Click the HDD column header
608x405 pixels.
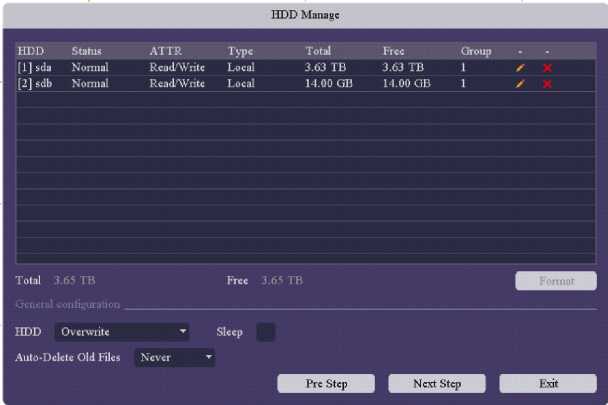[x=31, y=50]
